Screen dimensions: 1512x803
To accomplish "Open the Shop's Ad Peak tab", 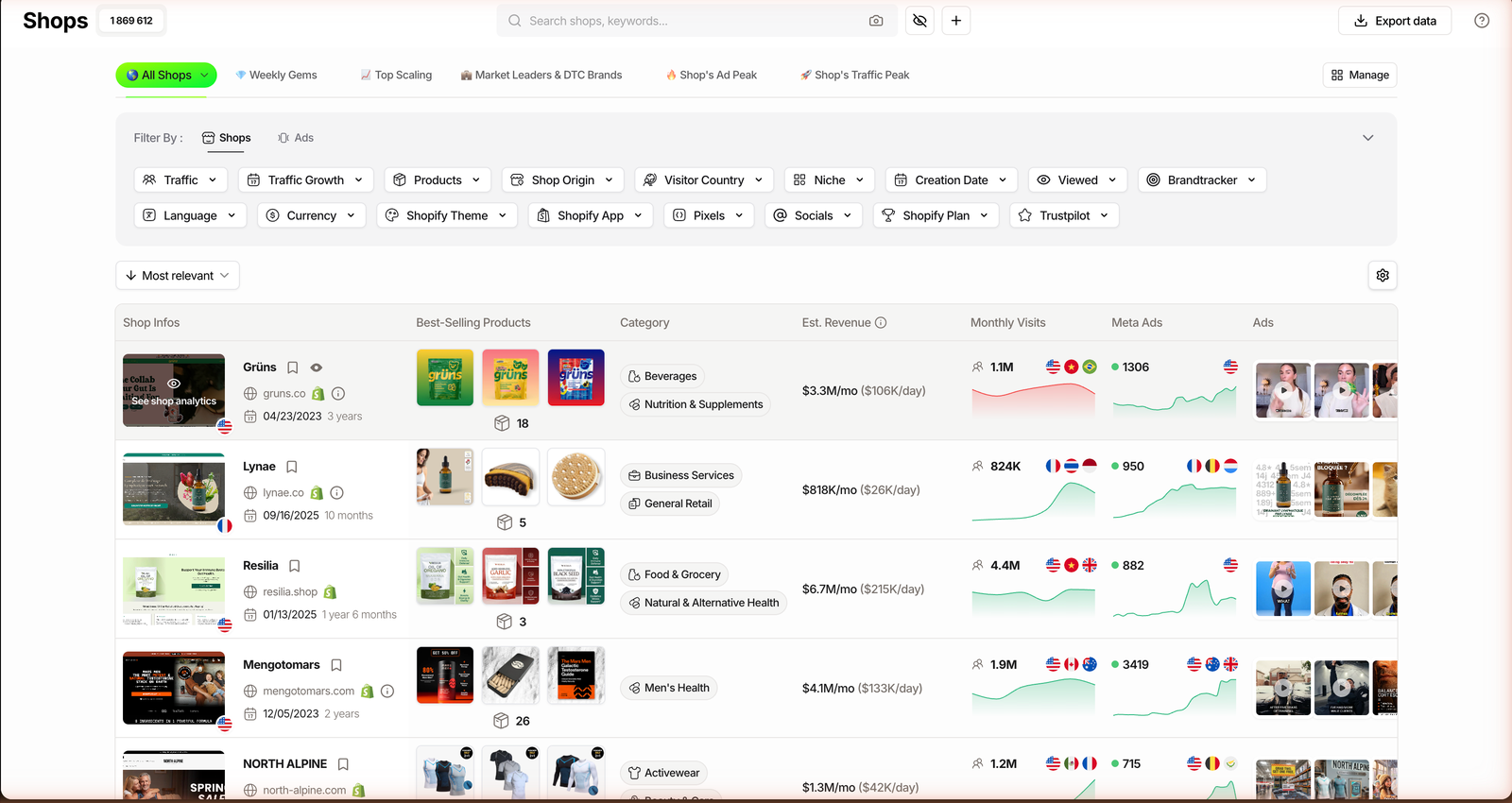I will (712, 76).
